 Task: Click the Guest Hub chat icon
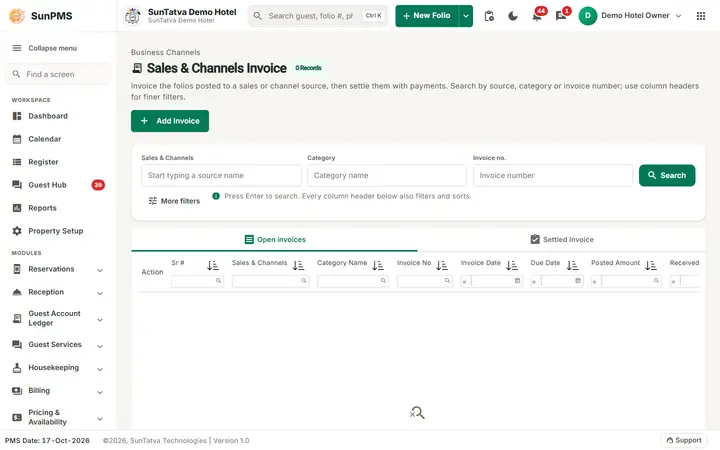17,185
